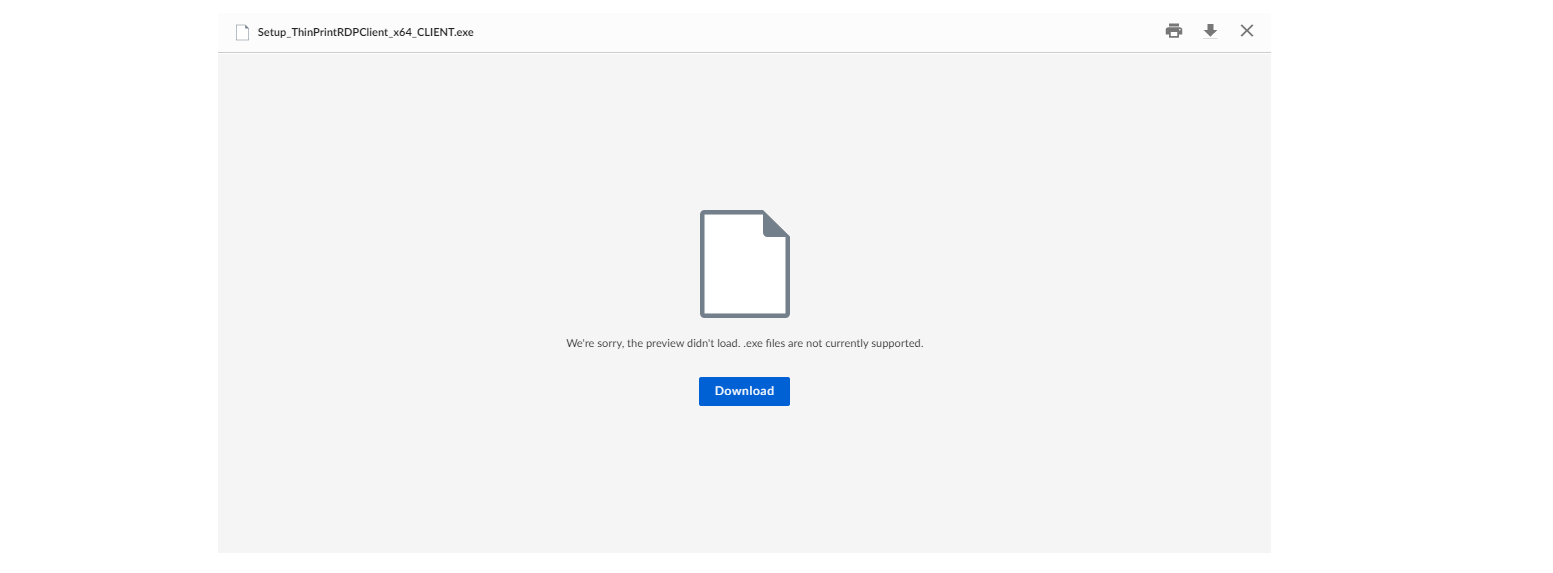Image resolution: width=1553 pixels, height=573 pixels.
Task: Click the large blank document placeholder icon
Action: point(745,264)
